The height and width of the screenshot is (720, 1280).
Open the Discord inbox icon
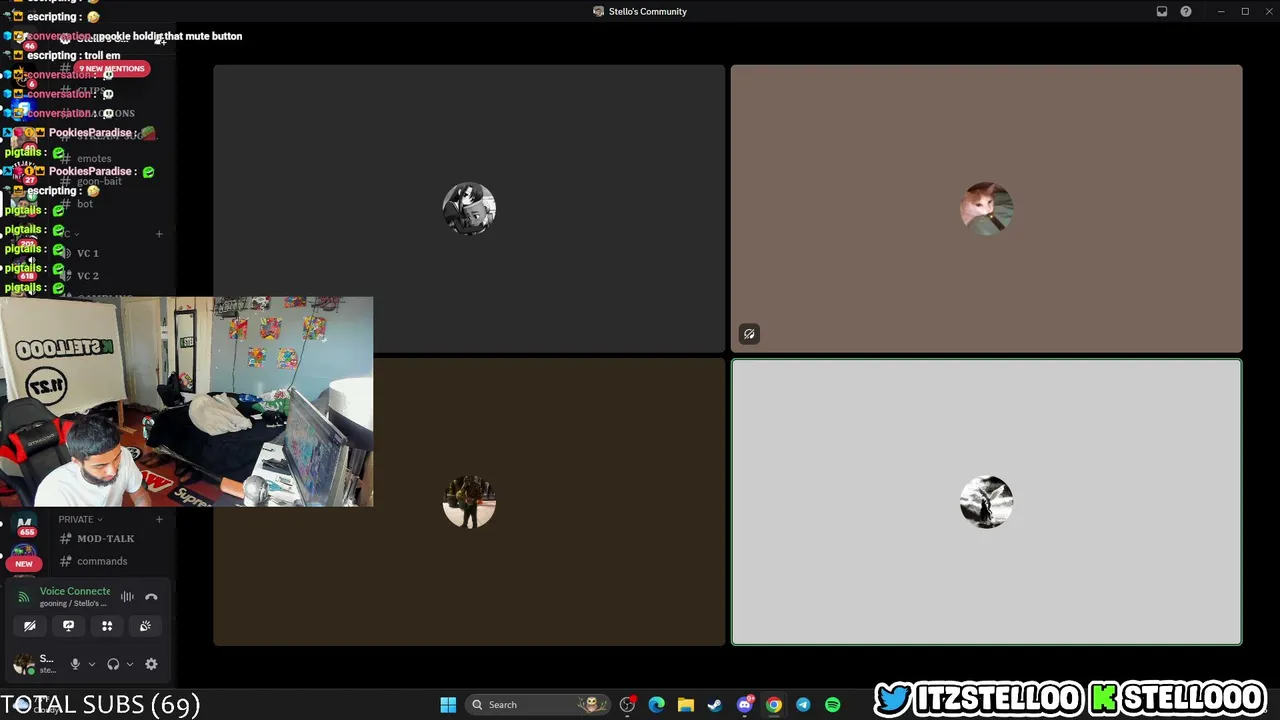click(x=1162, y=12)
